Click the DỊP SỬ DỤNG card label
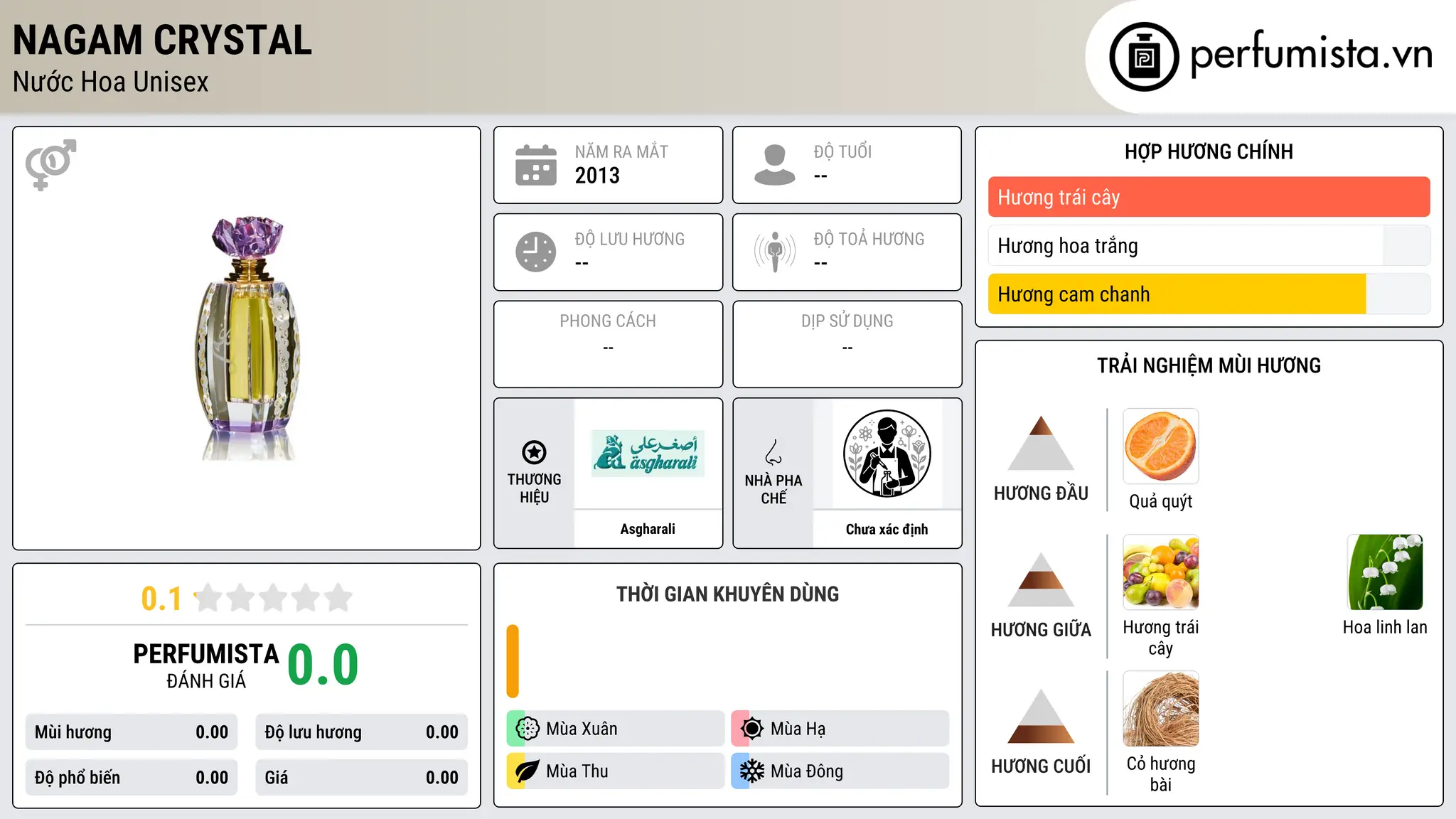 (847, 321)
